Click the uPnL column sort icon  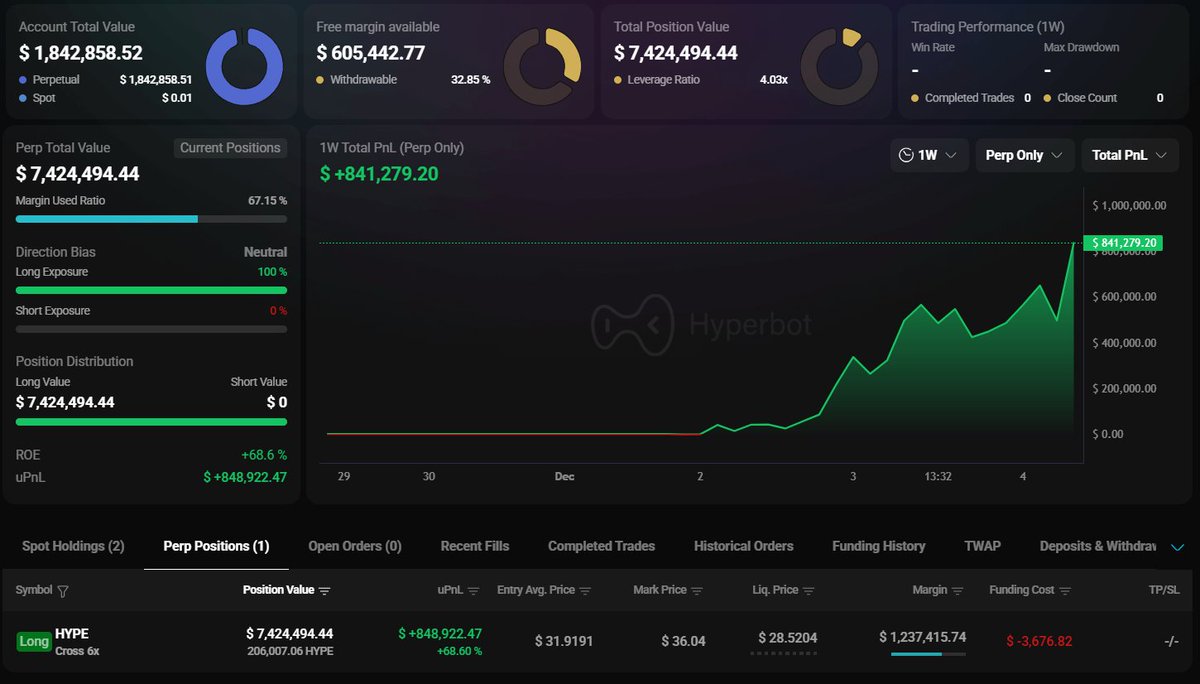[x=473, y=591]
